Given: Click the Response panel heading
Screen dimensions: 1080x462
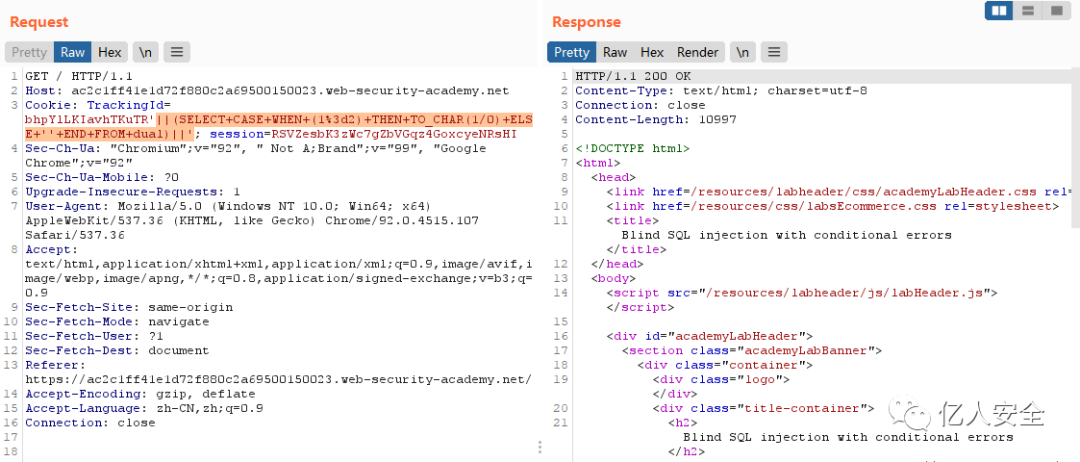Looking at the screenshot, I should point(586,21).
